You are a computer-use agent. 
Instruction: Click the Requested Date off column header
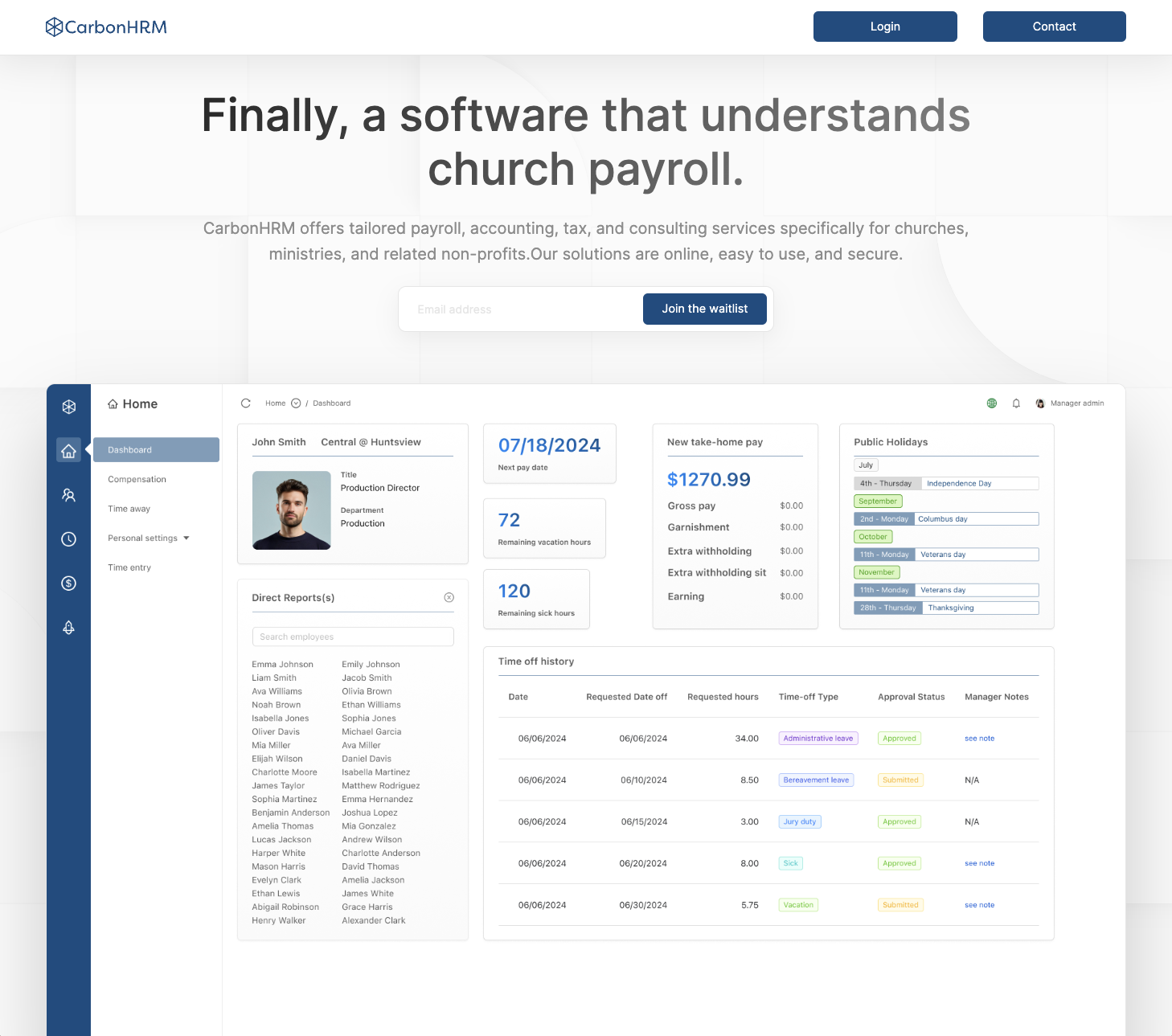[627, 697]
